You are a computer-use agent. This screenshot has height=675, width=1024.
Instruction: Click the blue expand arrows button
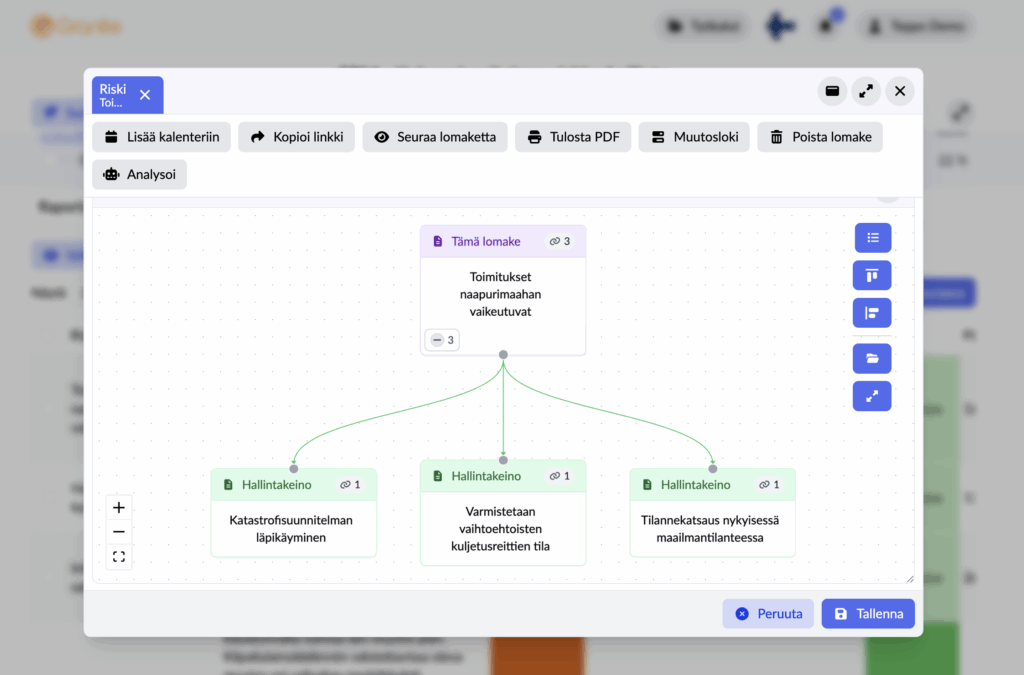[872, 396]
